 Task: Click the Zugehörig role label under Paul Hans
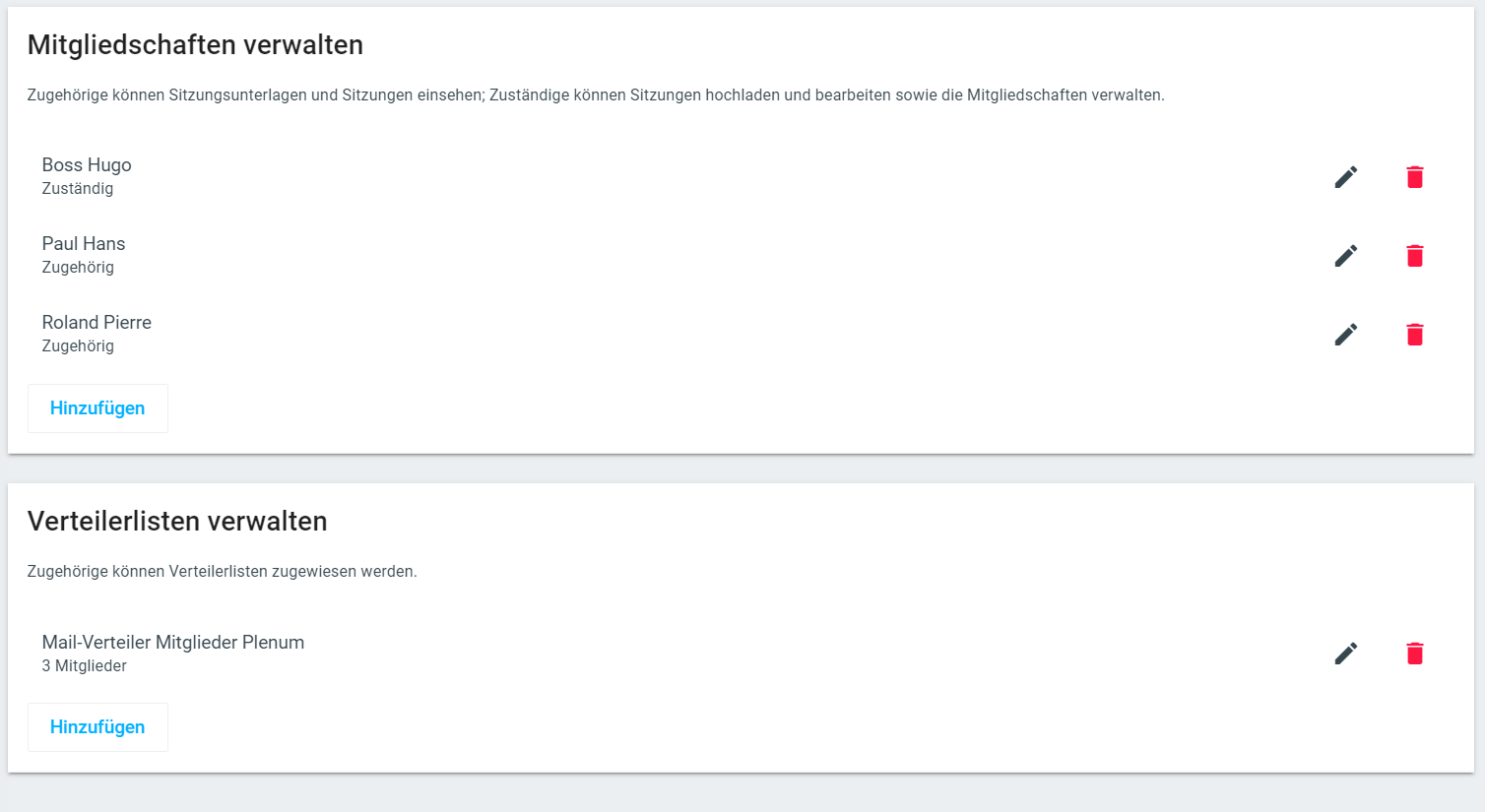click(x=78, y=268)
